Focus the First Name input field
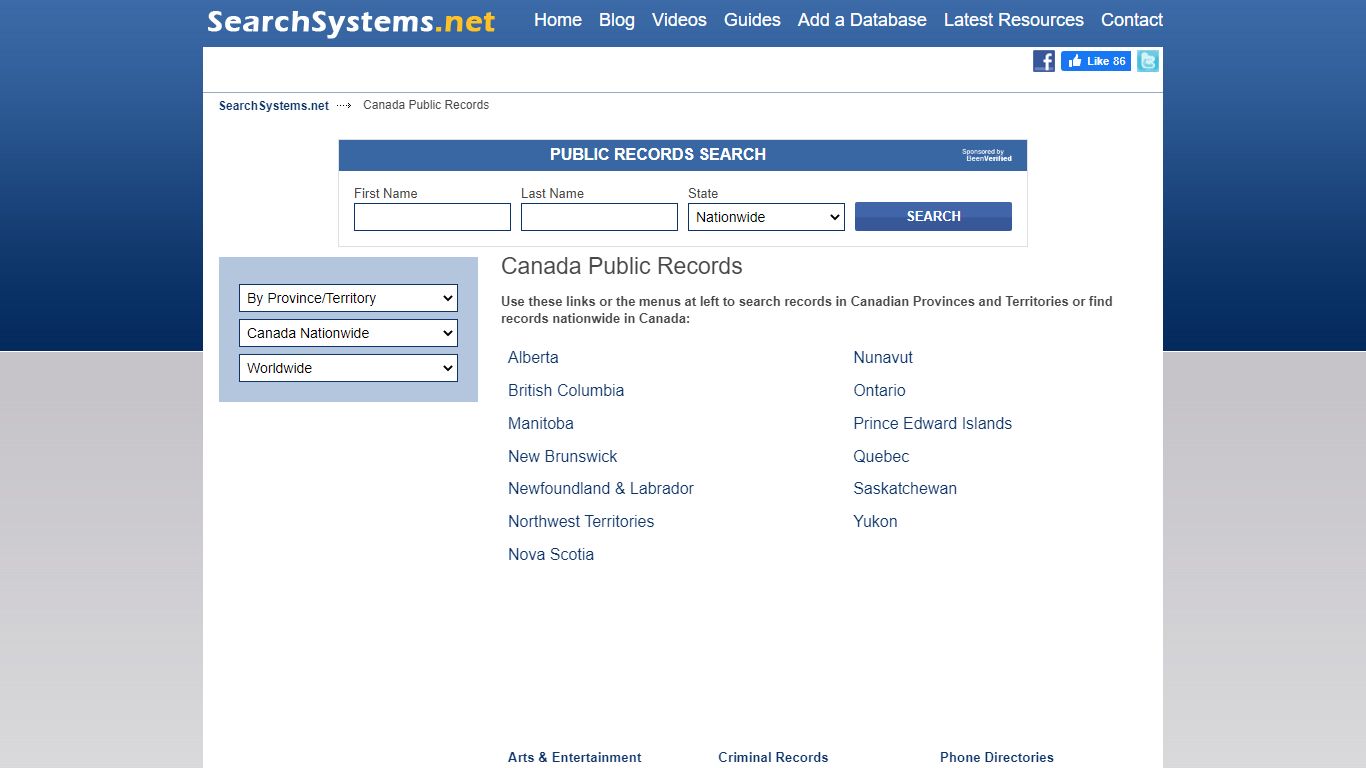The image size is (1366, 768). [432, 217]
